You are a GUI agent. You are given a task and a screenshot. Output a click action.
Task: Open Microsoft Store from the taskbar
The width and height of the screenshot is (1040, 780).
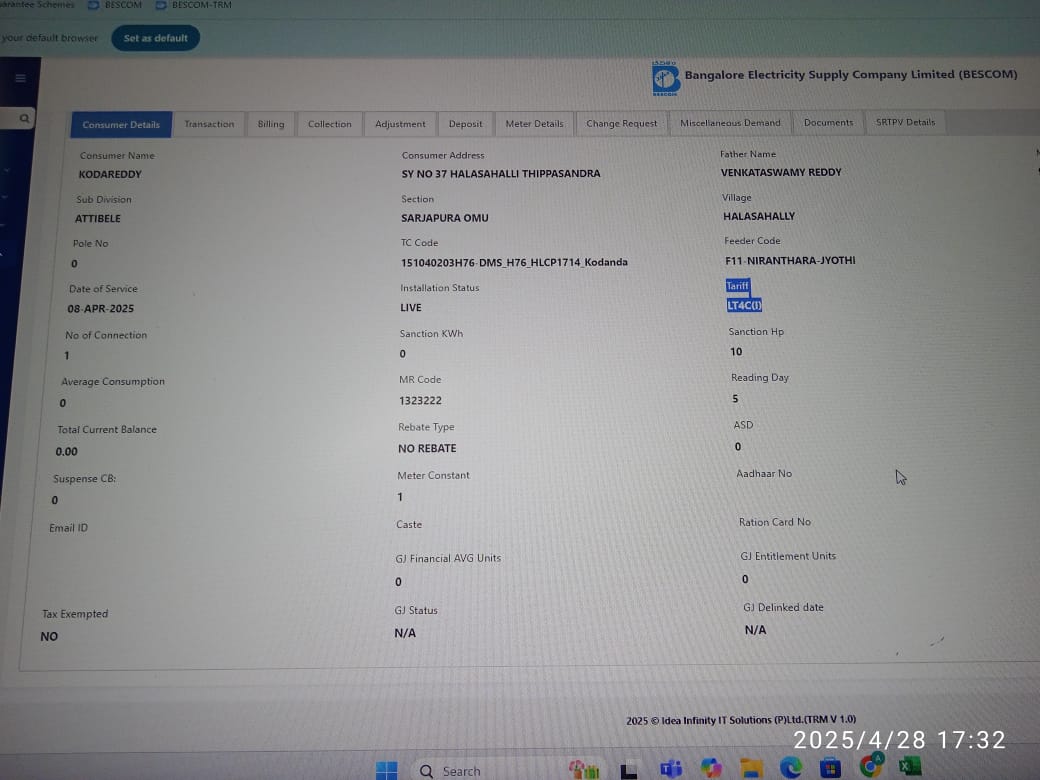tap(830, 767)
